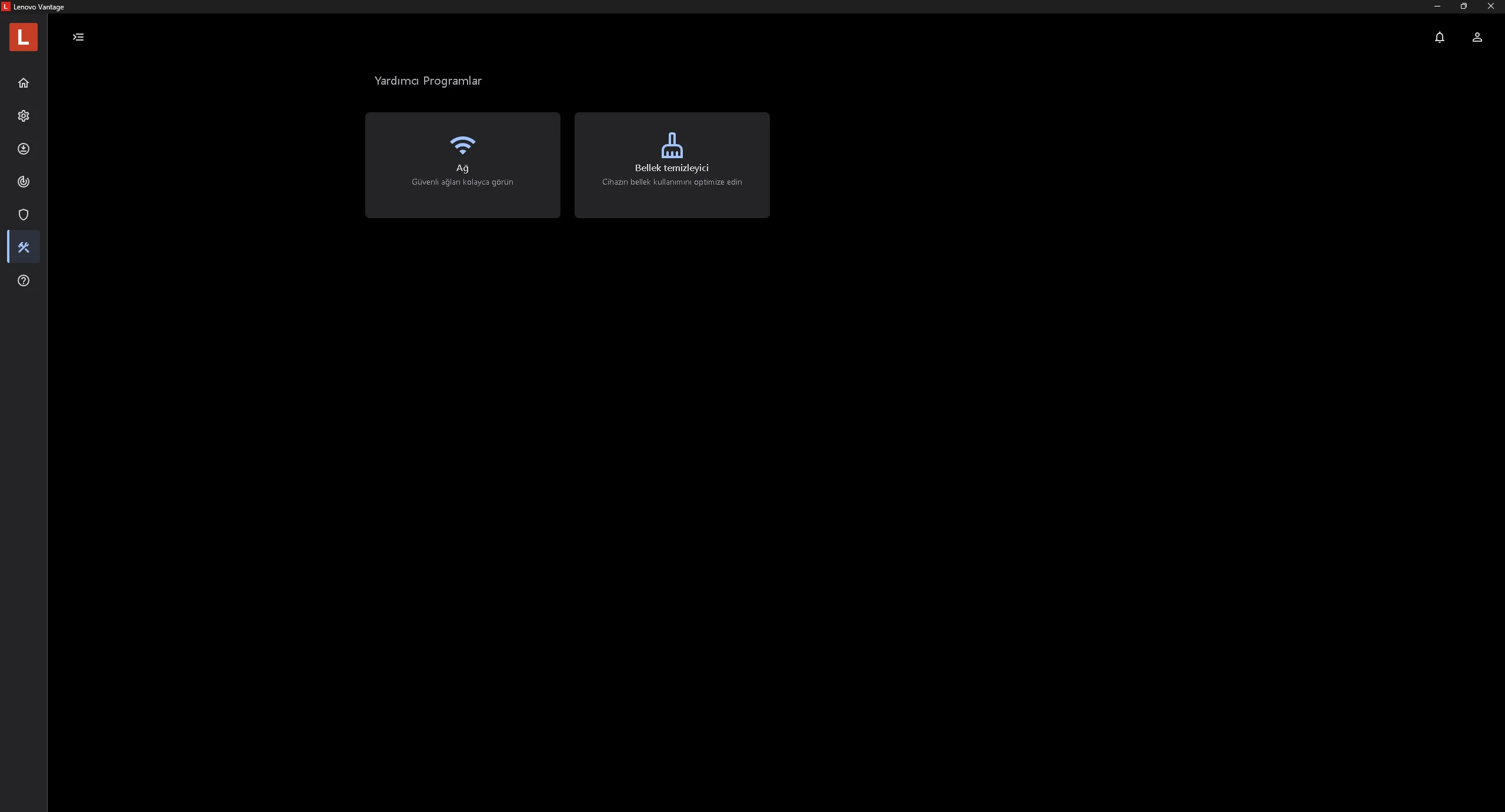Go to the Home page icon
The width and height of the screenshot is (1505, 812).
click(x=24, y=83)
